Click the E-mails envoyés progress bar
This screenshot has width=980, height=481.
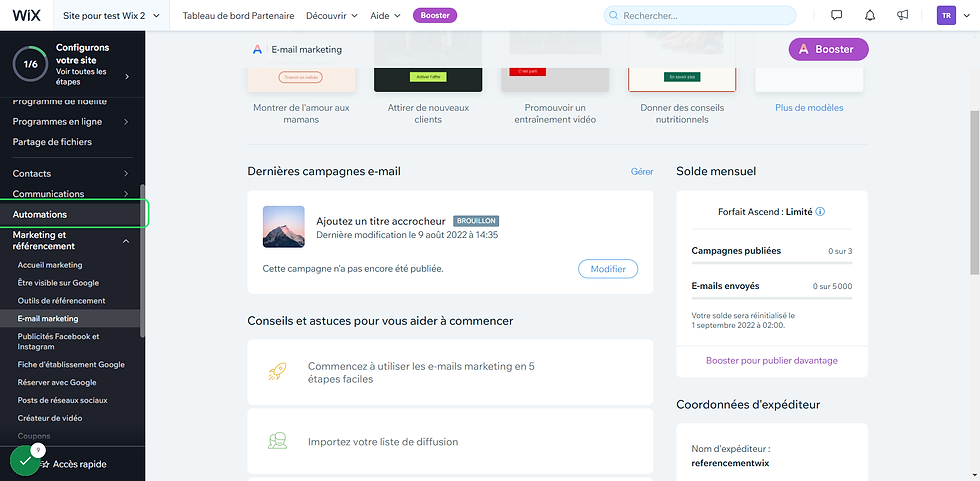[772, 298]
